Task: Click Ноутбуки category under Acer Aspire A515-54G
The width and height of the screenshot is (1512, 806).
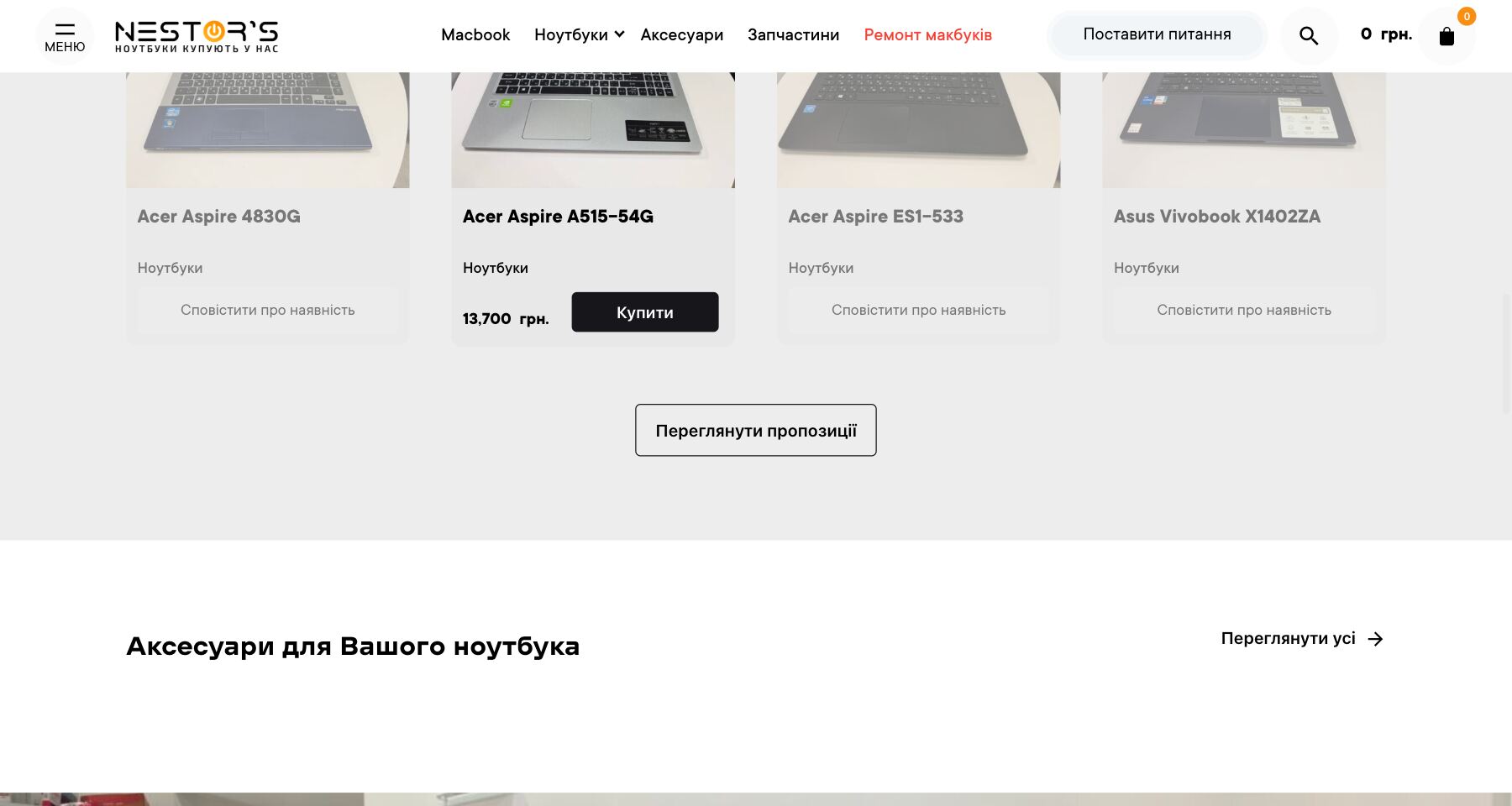Action: coord(496,268)
